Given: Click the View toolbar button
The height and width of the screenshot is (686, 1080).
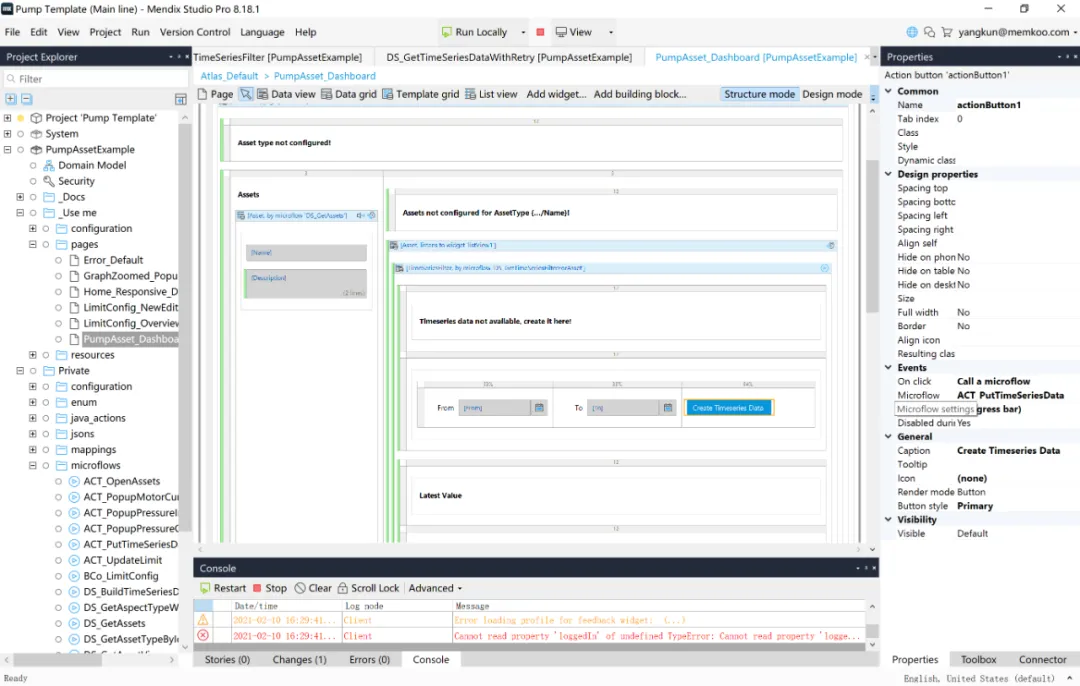Looking at the screenshot, I should coord(574,32).
